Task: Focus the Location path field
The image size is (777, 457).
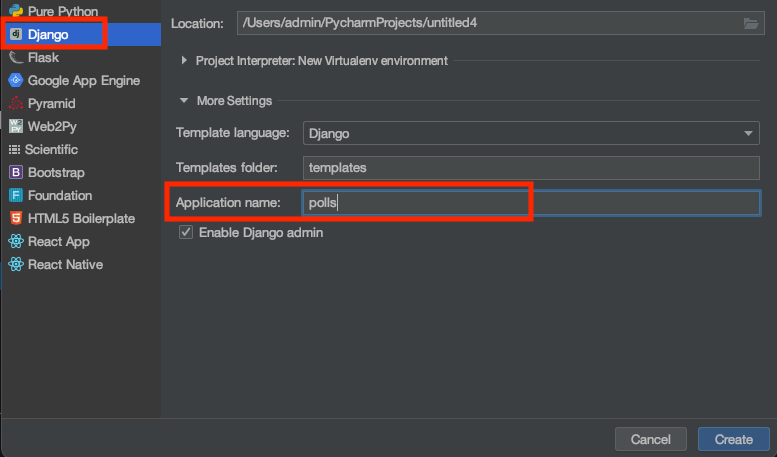Action: (x=500, y=23)
